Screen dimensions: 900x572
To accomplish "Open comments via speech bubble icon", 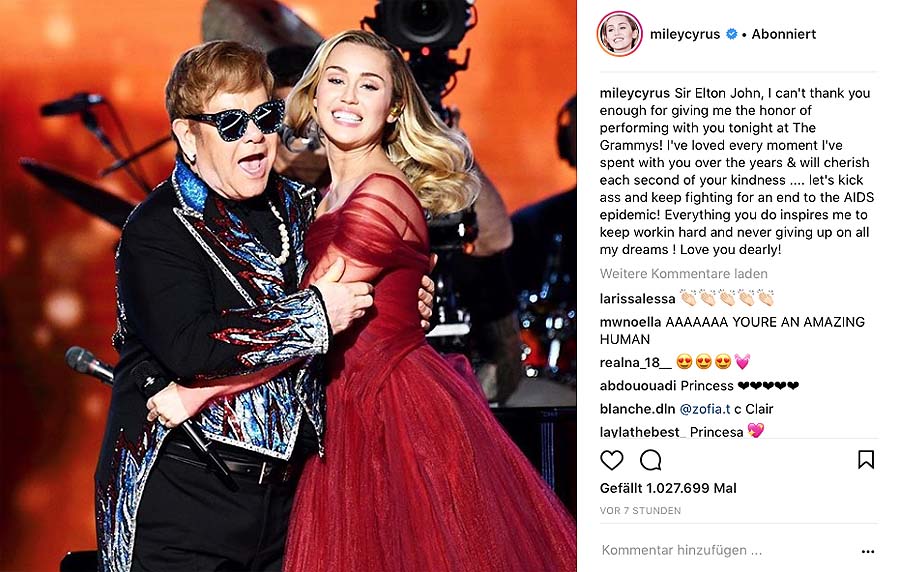I will point(651,460).
